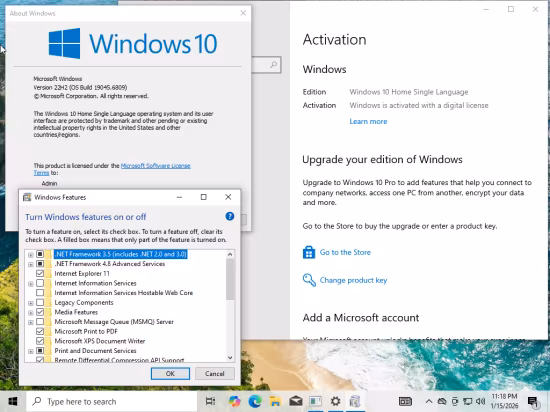
Task: Click Change product key link
Action: 353,280
